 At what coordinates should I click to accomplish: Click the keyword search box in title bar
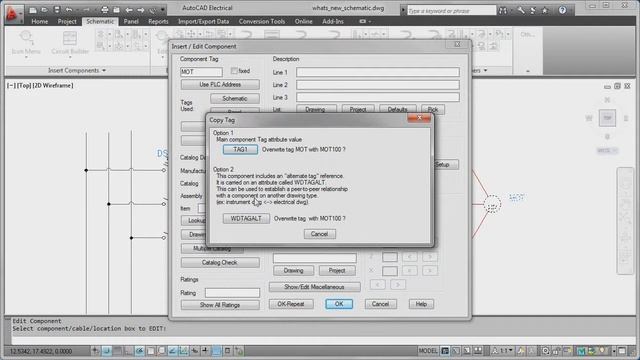pos(451,11)
